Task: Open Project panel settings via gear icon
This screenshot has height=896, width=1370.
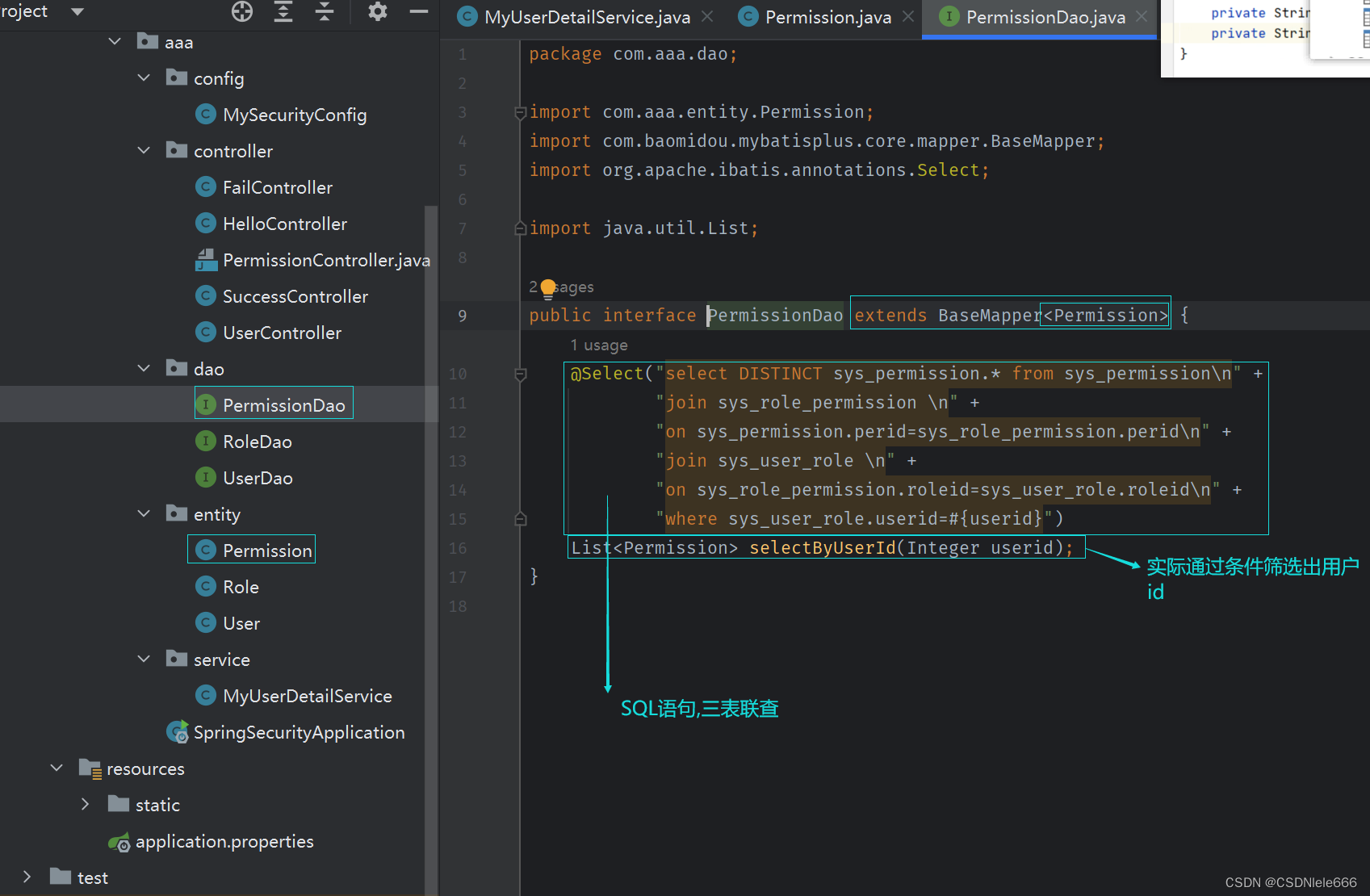Action: click(376, 12)
